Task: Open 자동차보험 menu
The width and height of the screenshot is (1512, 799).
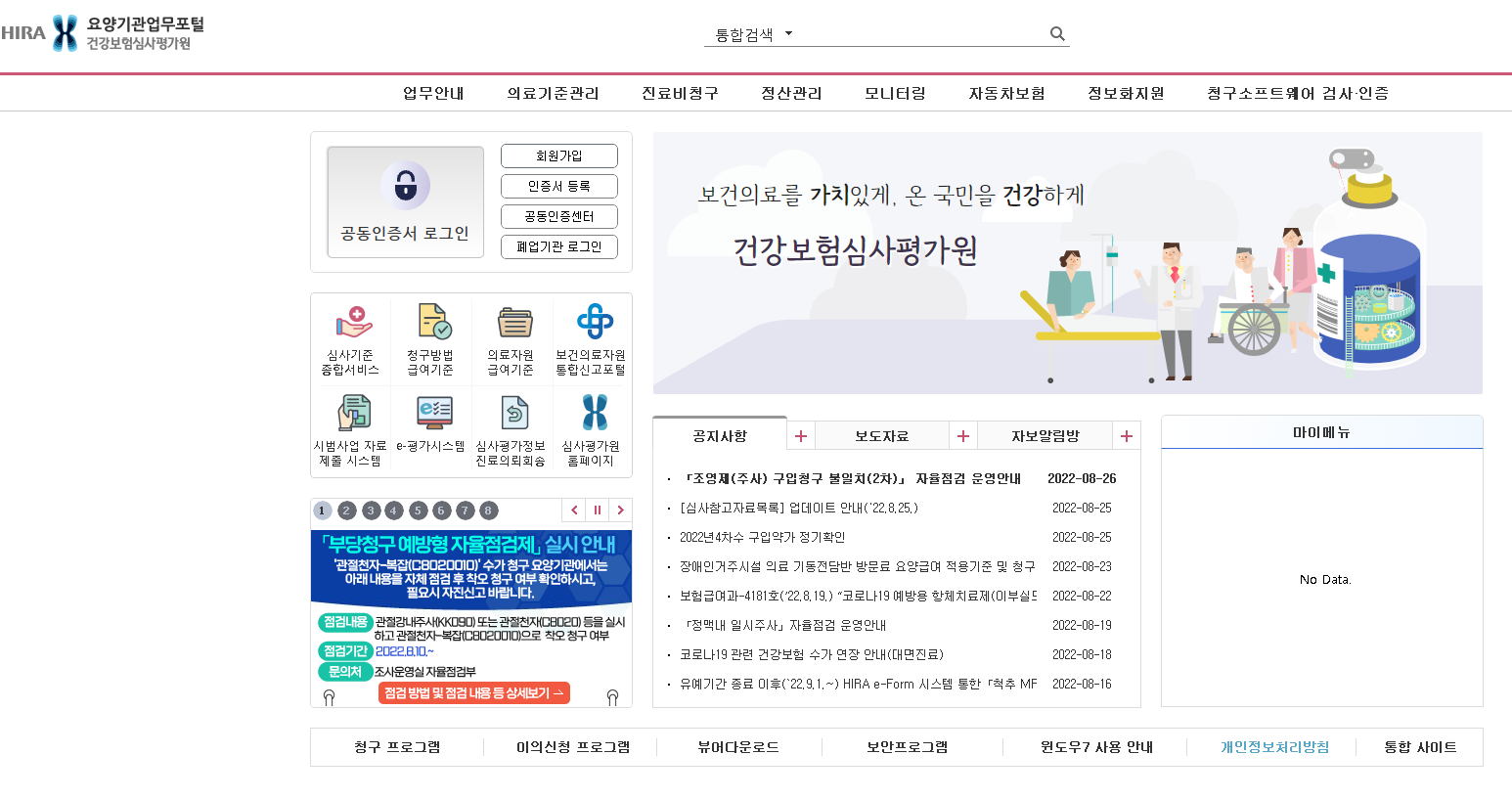Action: click(1006, 94)
